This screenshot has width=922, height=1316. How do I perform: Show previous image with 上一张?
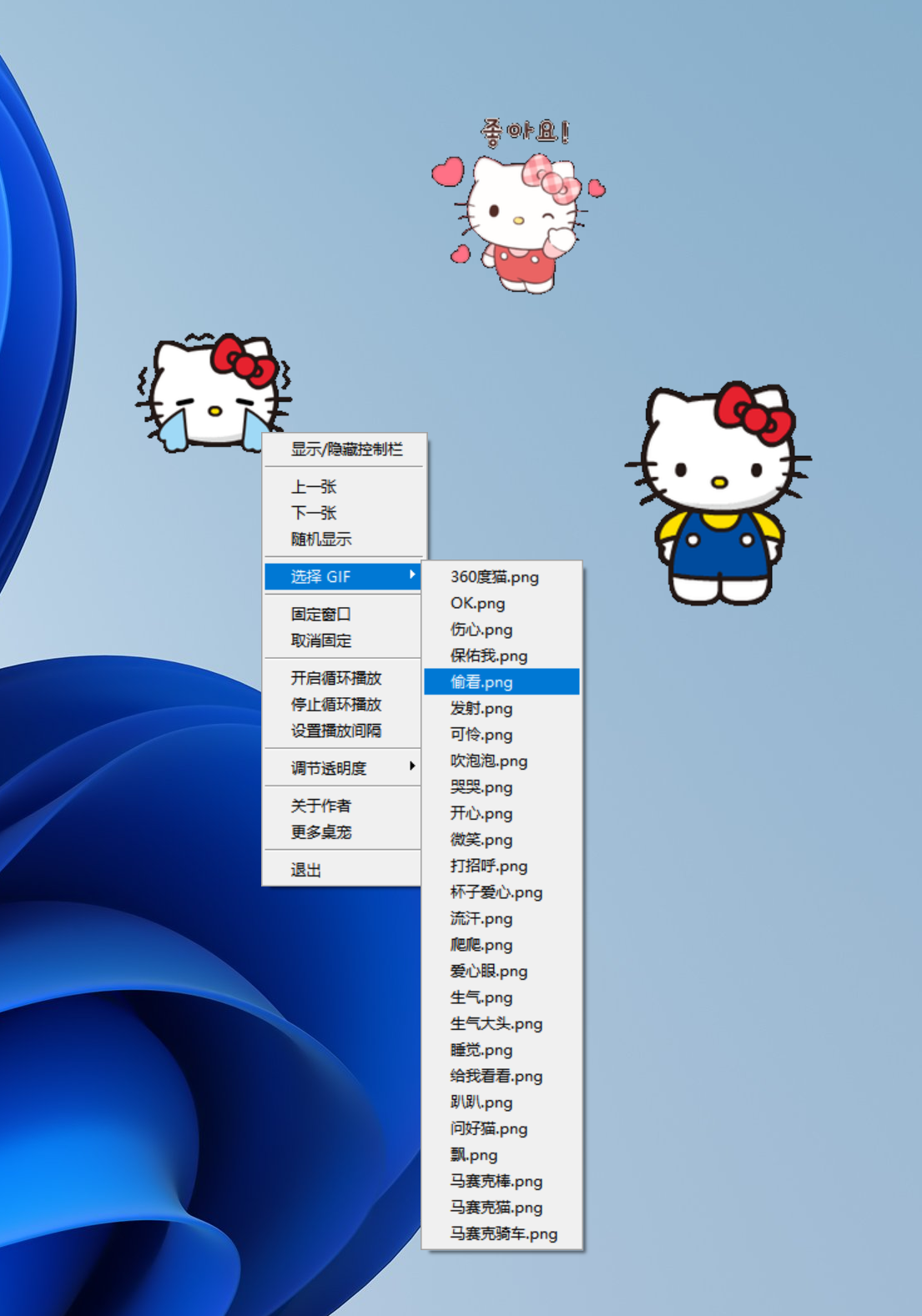point(313,487)
